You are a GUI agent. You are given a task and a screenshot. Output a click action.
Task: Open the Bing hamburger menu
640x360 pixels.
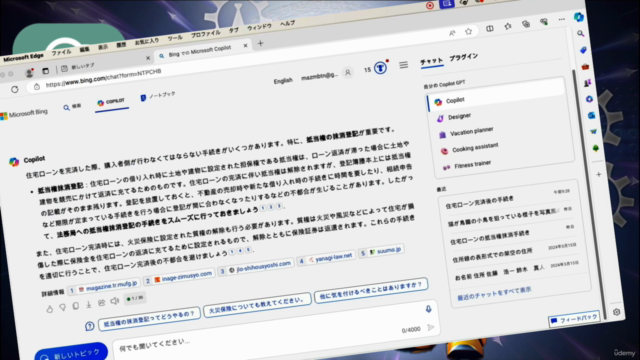[x=403, y=65]
